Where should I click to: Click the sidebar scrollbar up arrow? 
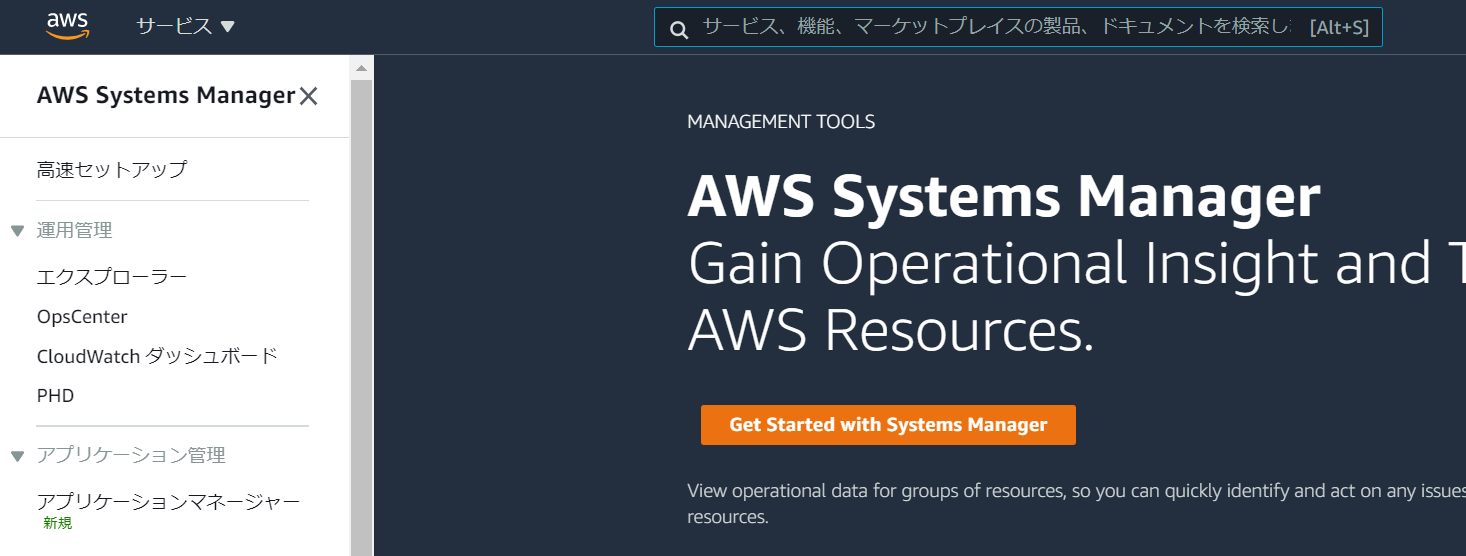point(361,68)
